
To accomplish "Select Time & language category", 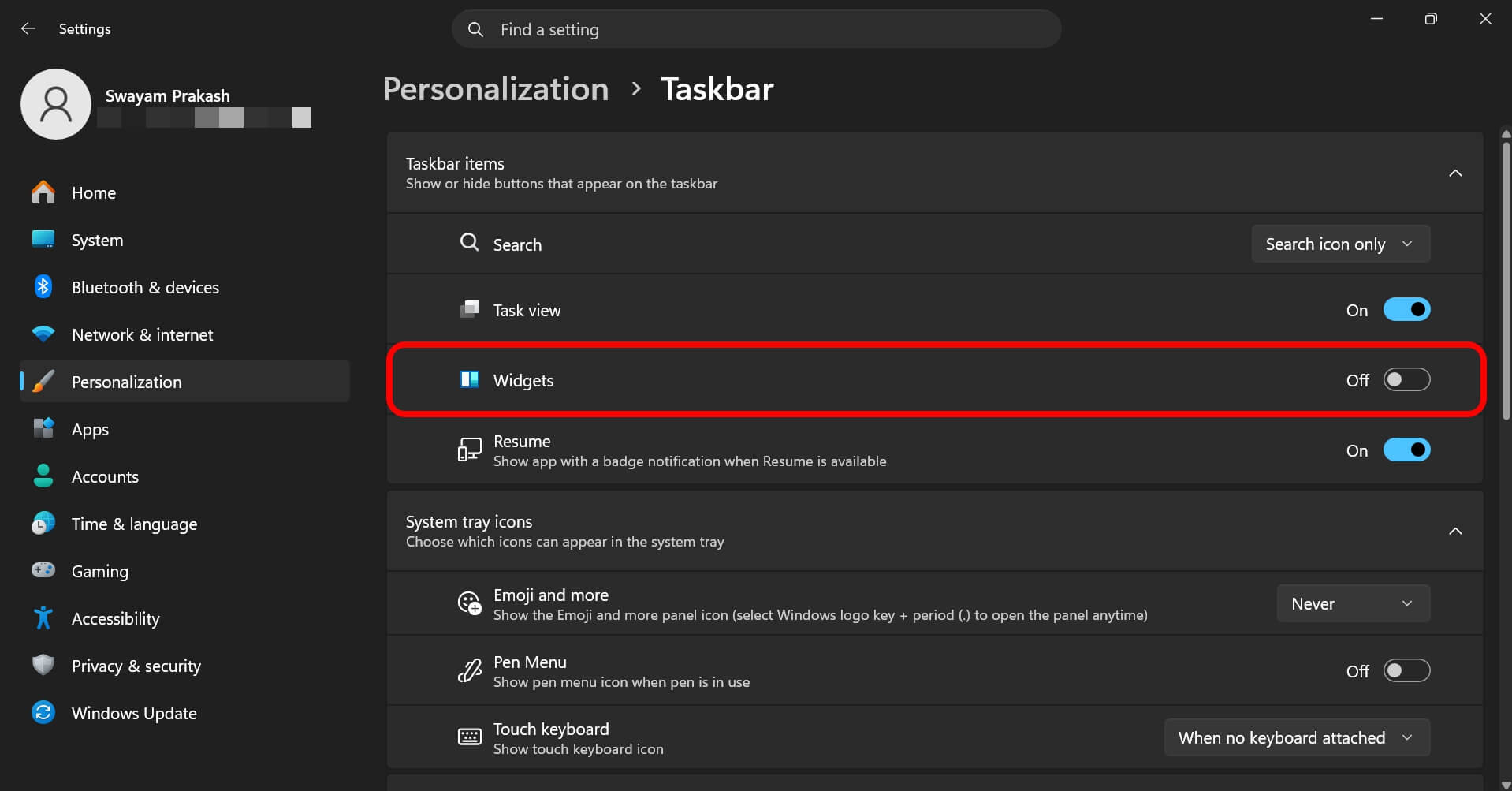I will pyautogui.click(x=184, y=524).
